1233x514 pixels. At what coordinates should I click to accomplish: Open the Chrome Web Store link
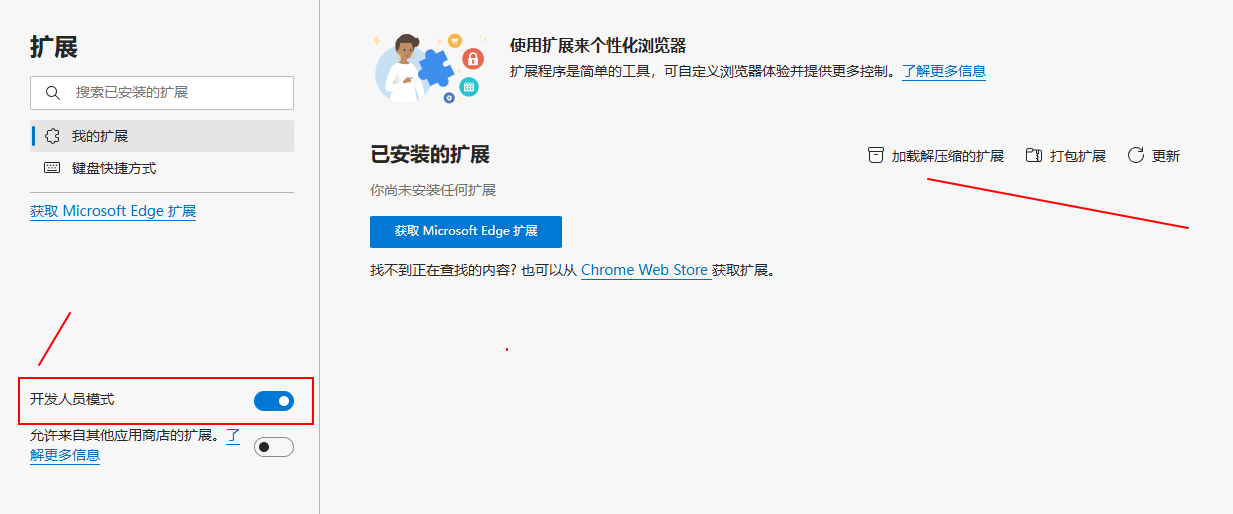coord(645,270)
